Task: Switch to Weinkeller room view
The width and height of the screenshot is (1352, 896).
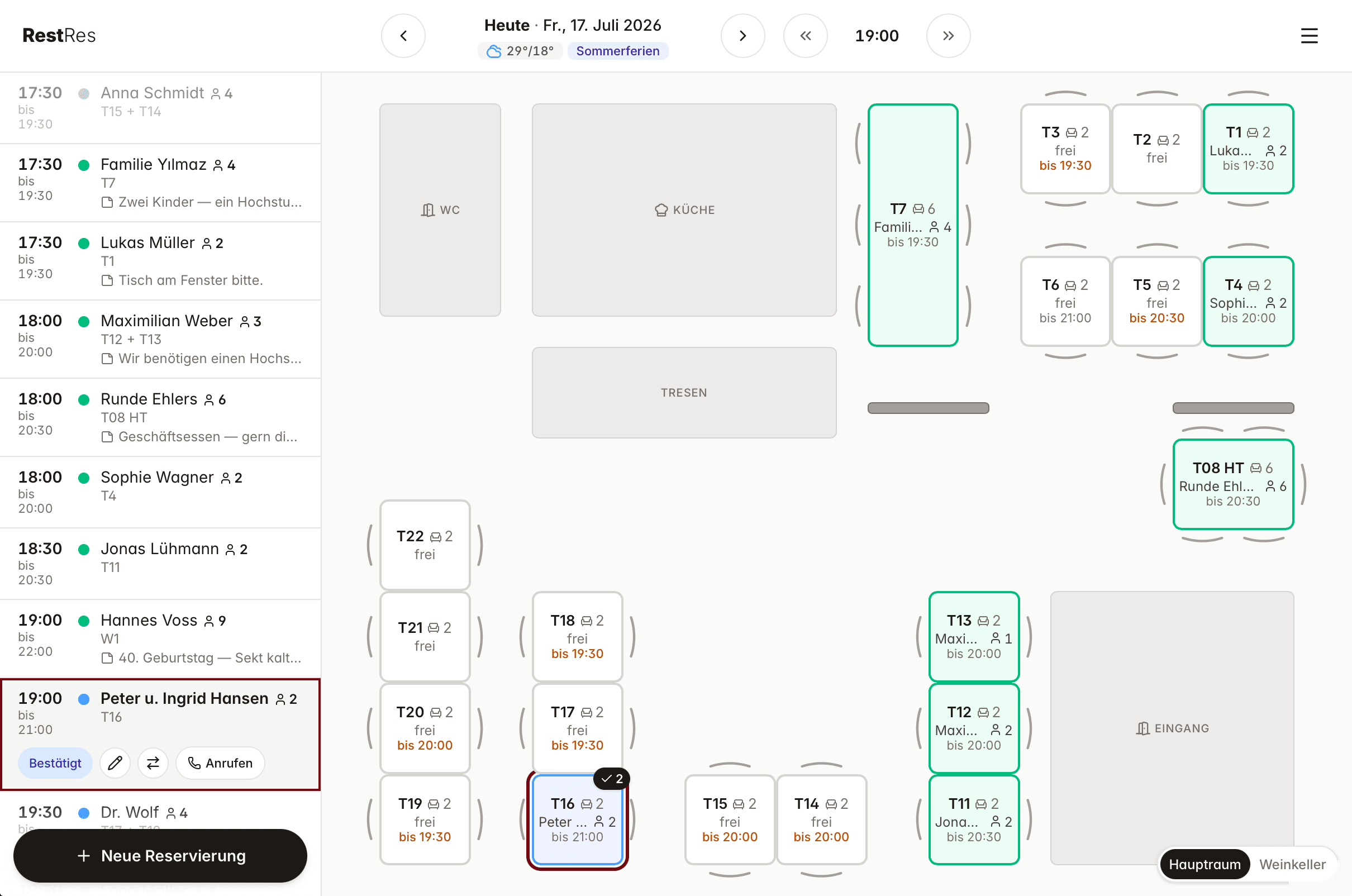Action: pos(1292,864)
